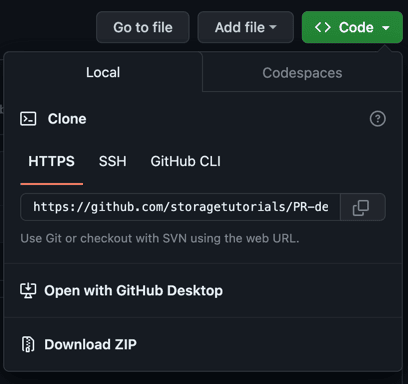The image size is (408, 384).
Task: Open the Clone help question mark icon
Action: point(378,119)
